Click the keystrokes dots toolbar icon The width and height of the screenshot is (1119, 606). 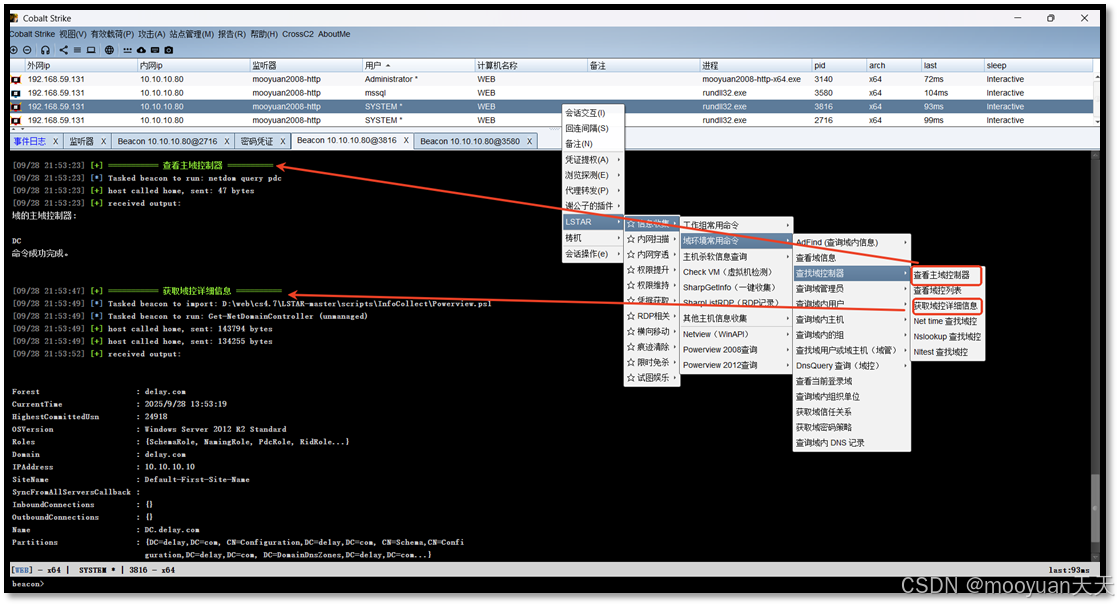[128, 50]
